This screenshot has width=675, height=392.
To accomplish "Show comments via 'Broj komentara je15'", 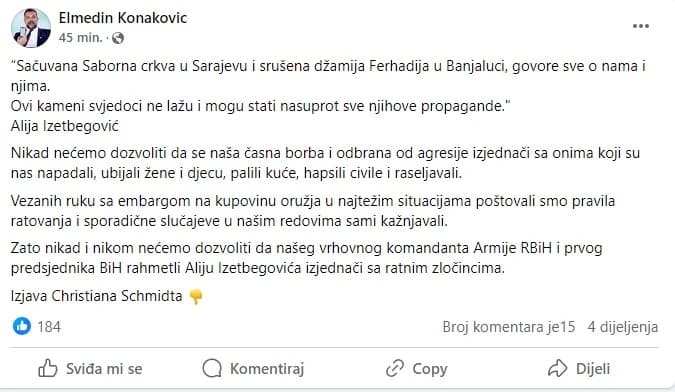I will click(x=508, y=327).
